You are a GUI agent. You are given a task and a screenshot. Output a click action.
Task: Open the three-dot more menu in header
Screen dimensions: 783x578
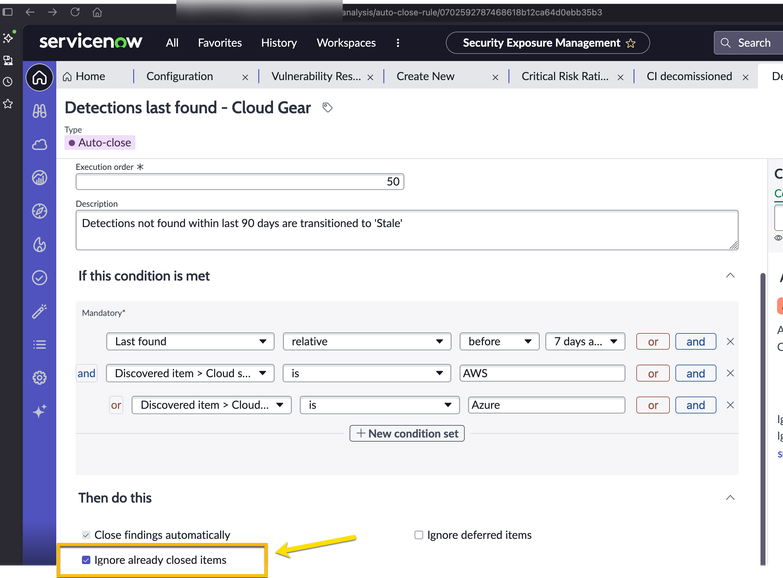pos(397,43)
